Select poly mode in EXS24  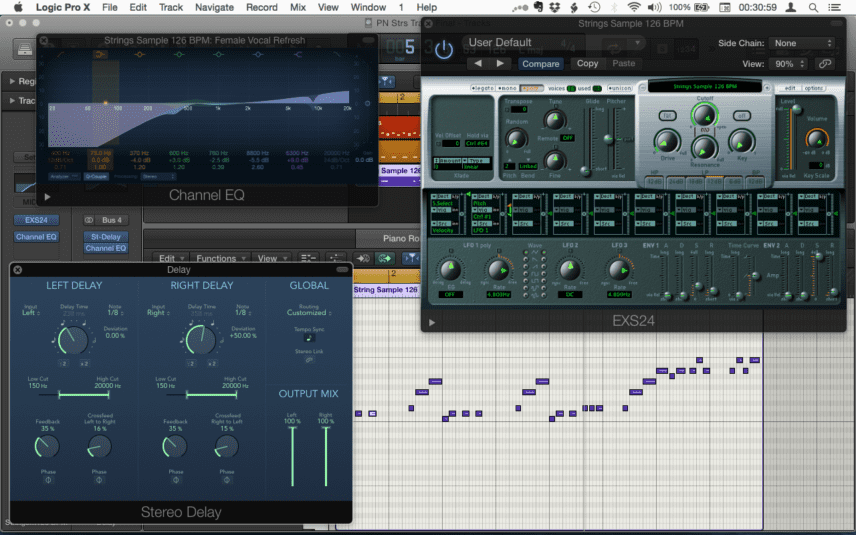(531, 88)
